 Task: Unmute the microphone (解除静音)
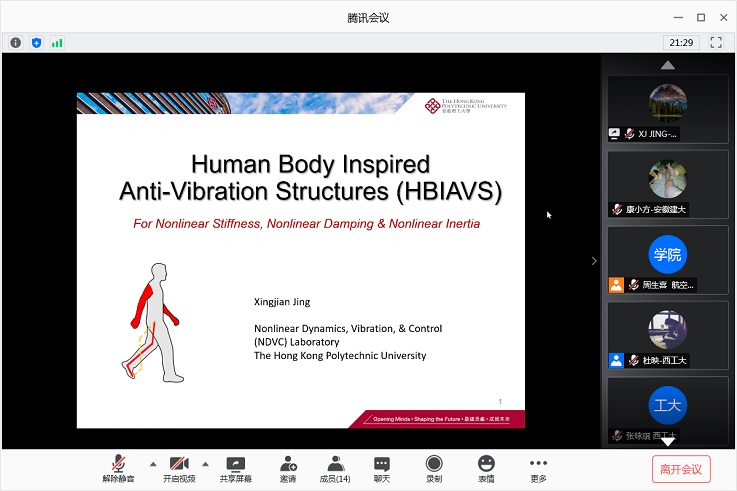[x=118, y=468]
